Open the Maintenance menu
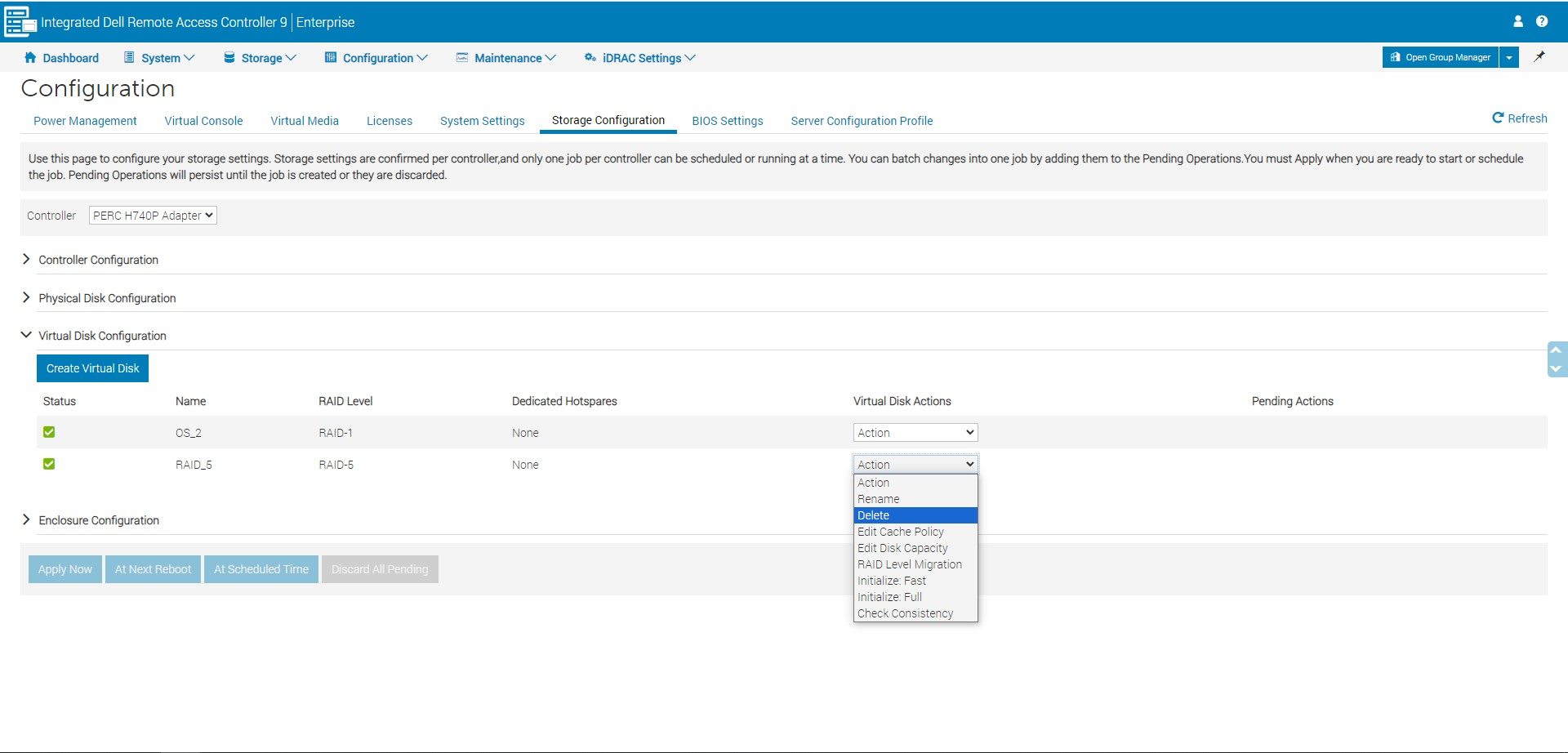The image size is (1568, 753). pyautogui.click(x=506, y=58)
